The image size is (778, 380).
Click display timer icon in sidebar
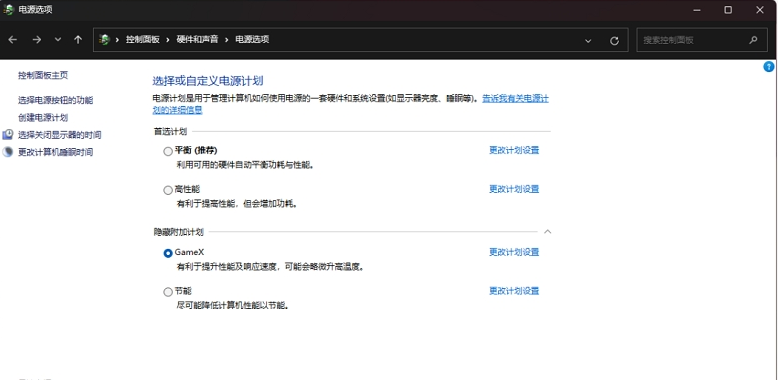coord(7,134)
